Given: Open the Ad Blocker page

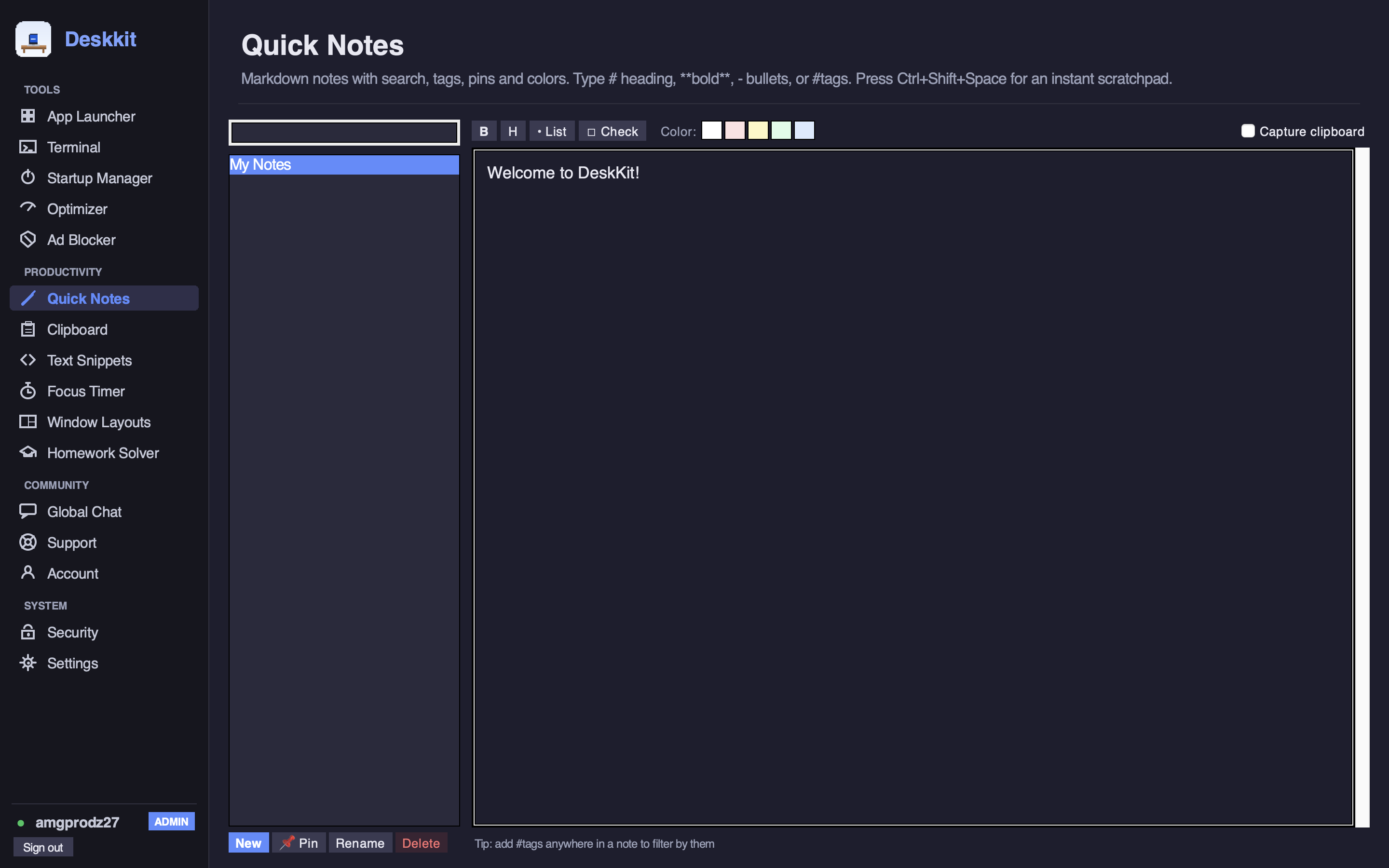Looking at the screenshot, I should (x=104, y=240).
